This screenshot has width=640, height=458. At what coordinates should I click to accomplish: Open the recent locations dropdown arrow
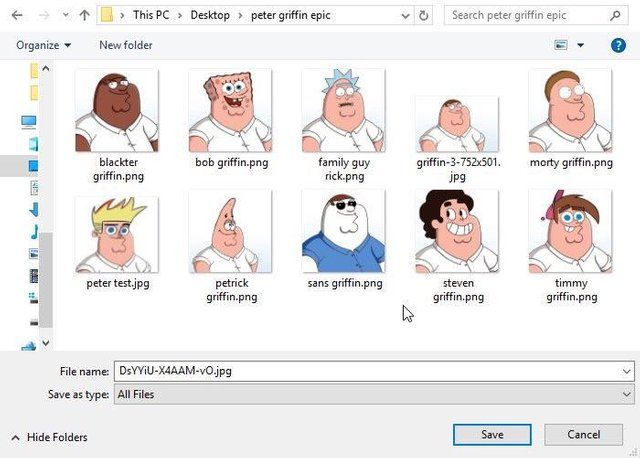tap(65, 16)
